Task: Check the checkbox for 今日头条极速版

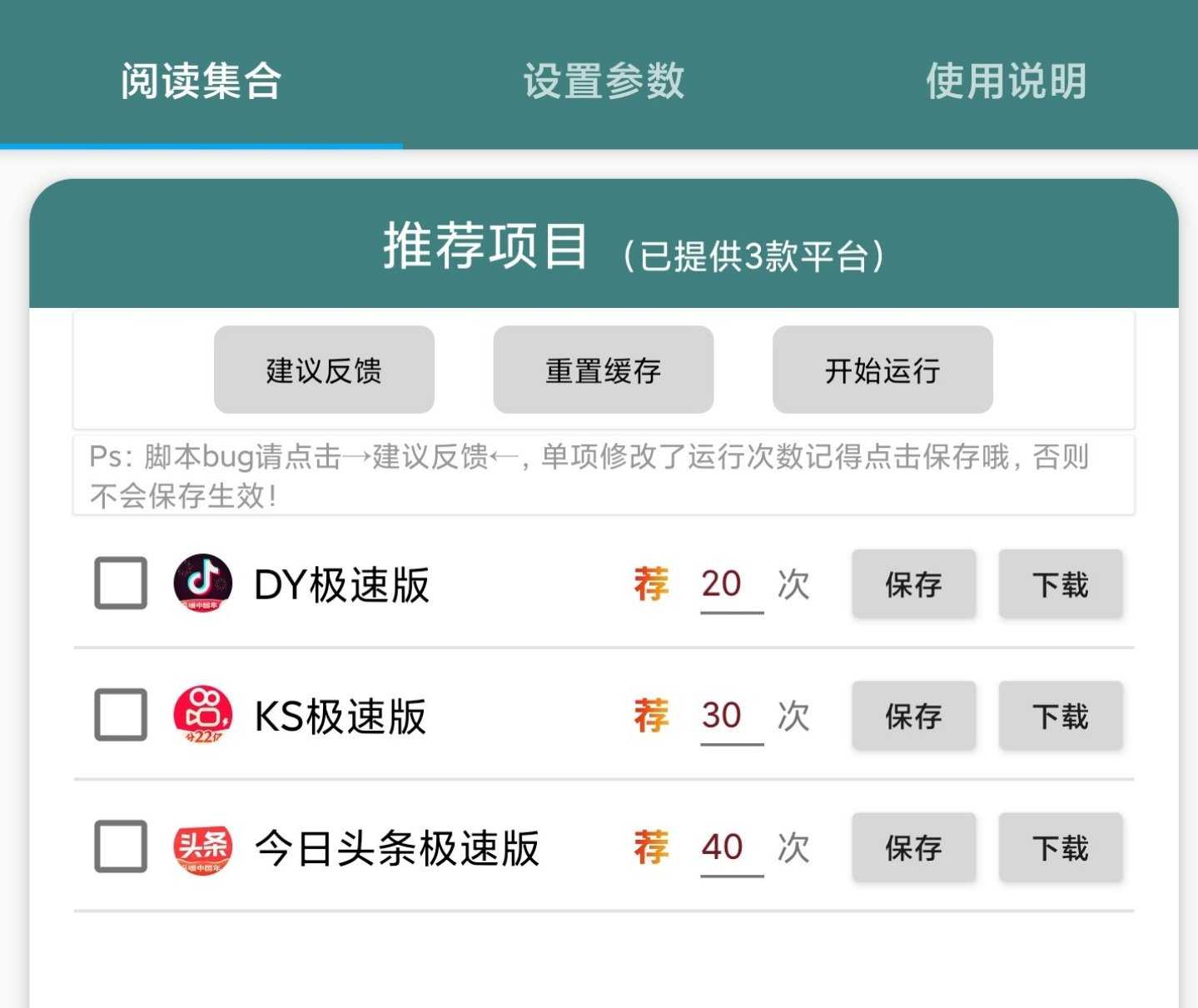Action: coord(120,847)
